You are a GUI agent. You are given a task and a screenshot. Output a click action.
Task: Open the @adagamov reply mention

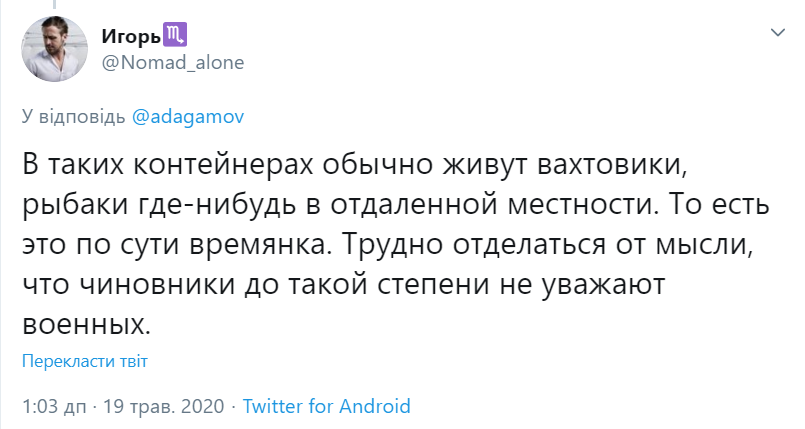click(188, 116)
